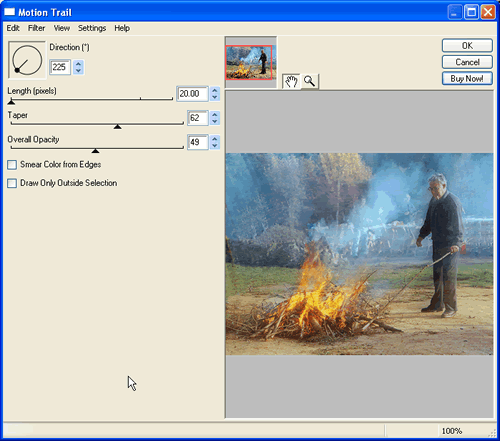Select the Hand pan tool
This screenshot has height=441, width=500.
291,81
